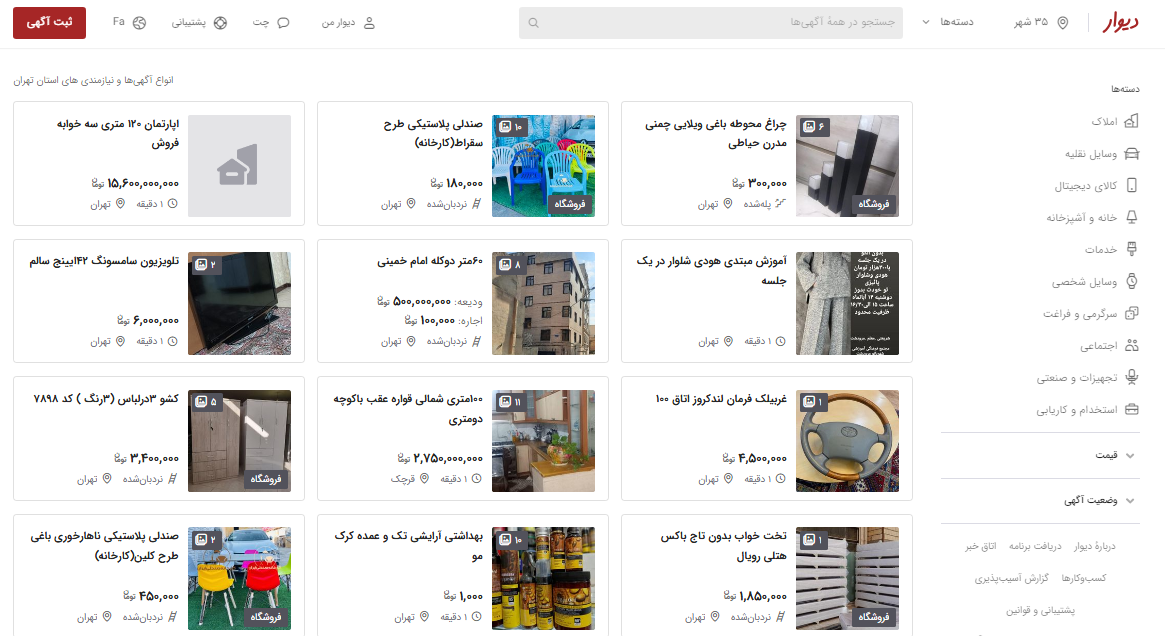
Task: Click the yellow and red chairs thumbnail
Action: [x=239, y=579]
